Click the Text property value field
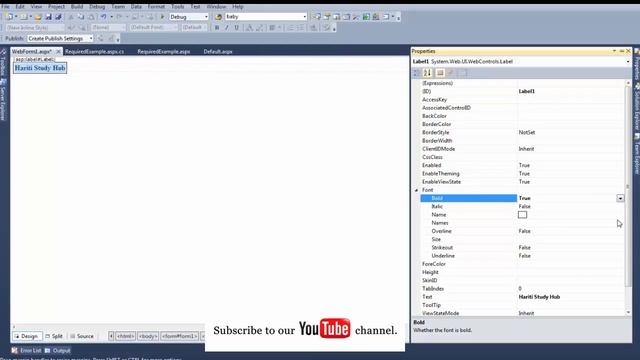 pyautogui.click(x=570, y=297)
